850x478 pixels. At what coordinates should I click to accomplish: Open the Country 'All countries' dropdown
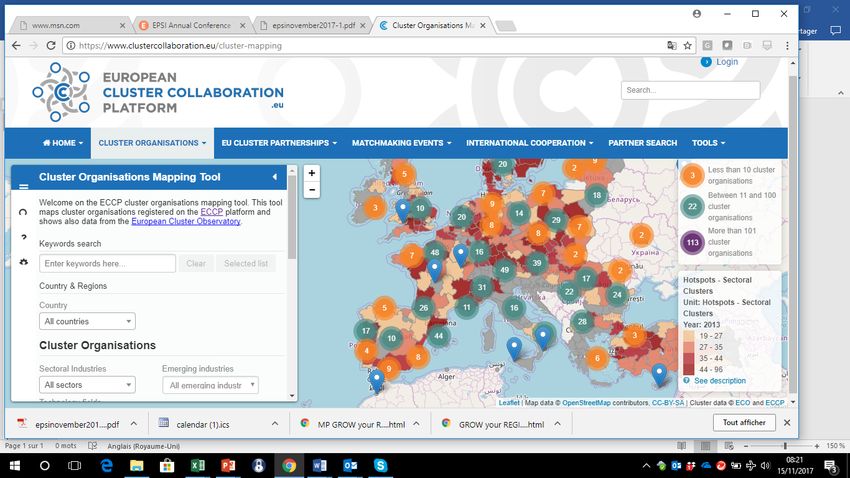(x=87, y=321)
